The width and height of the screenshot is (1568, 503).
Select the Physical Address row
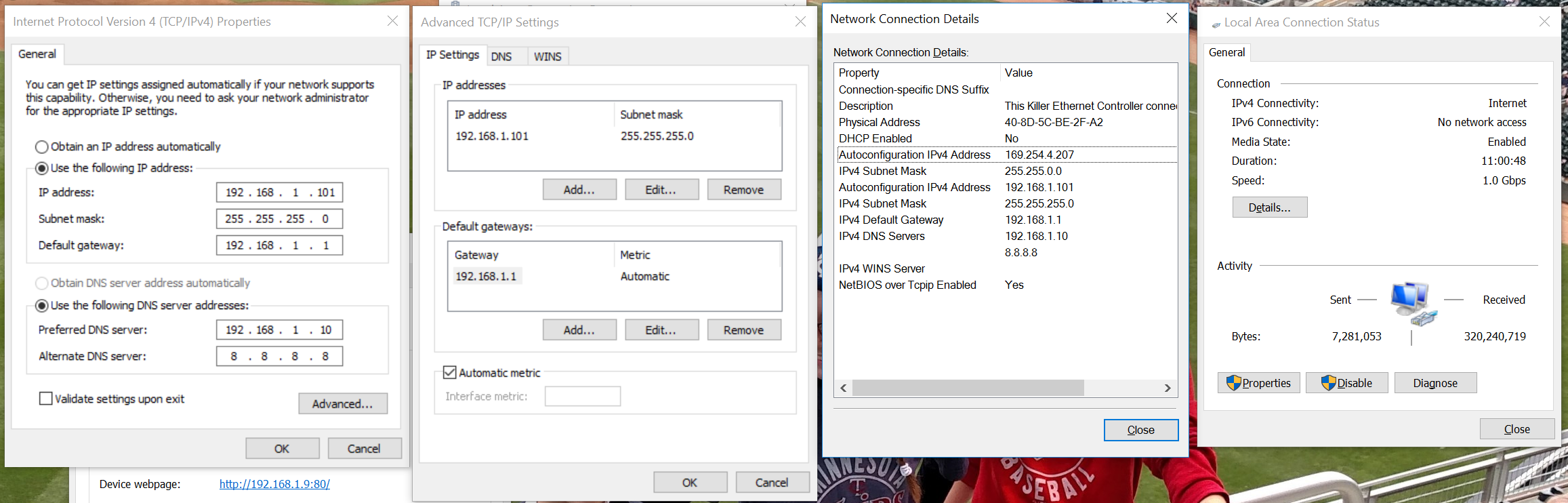(x=1006, y=123)
